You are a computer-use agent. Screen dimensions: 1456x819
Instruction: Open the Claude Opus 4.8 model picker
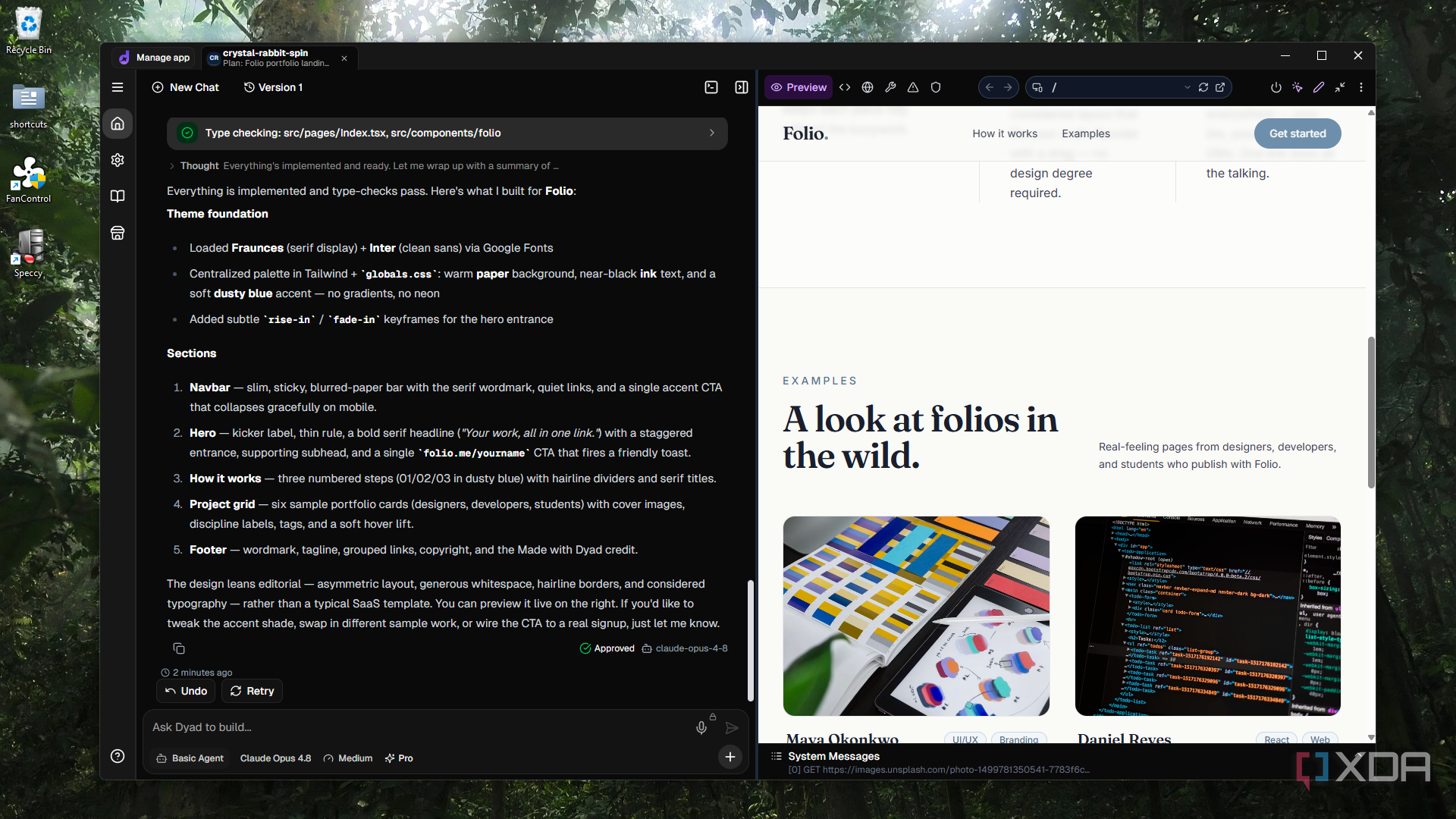coord(275,758)
